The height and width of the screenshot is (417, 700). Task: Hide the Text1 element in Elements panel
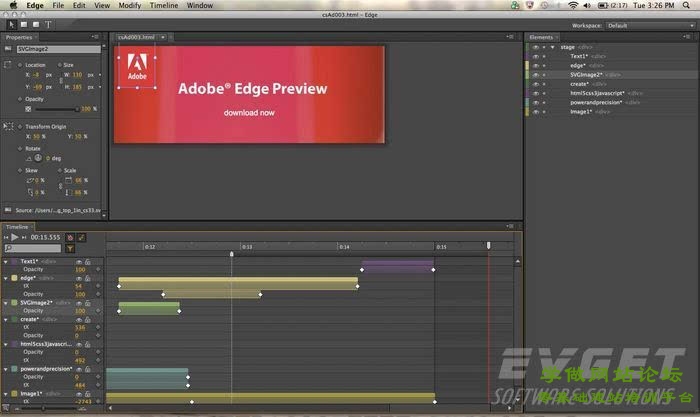pos(534,56)
